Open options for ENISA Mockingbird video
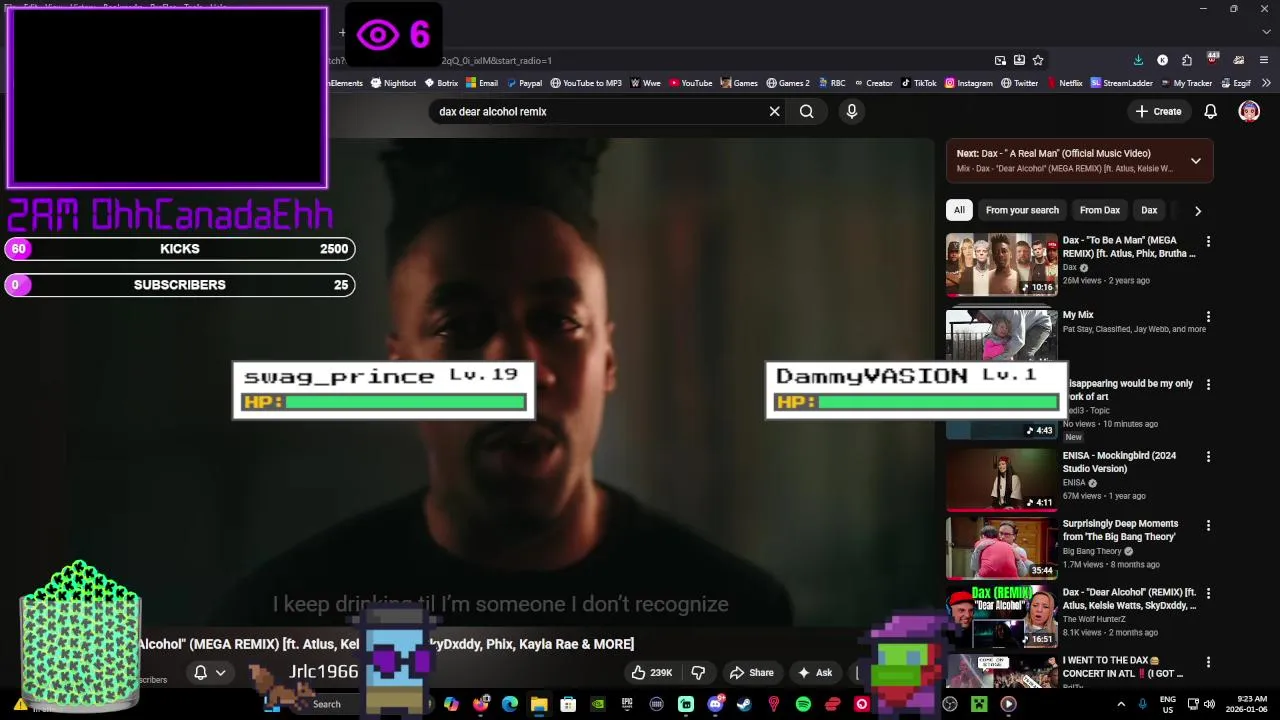Screen dimensions: 1280x720 click(x=1208, y=457)
